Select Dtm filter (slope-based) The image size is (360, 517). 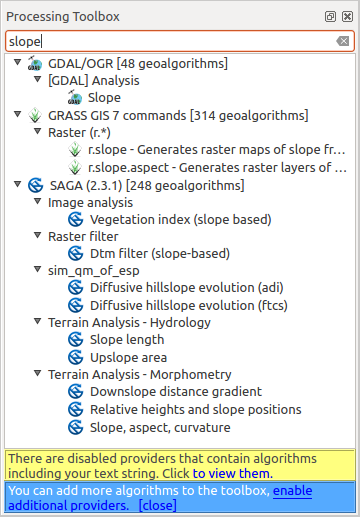[160, 254]
